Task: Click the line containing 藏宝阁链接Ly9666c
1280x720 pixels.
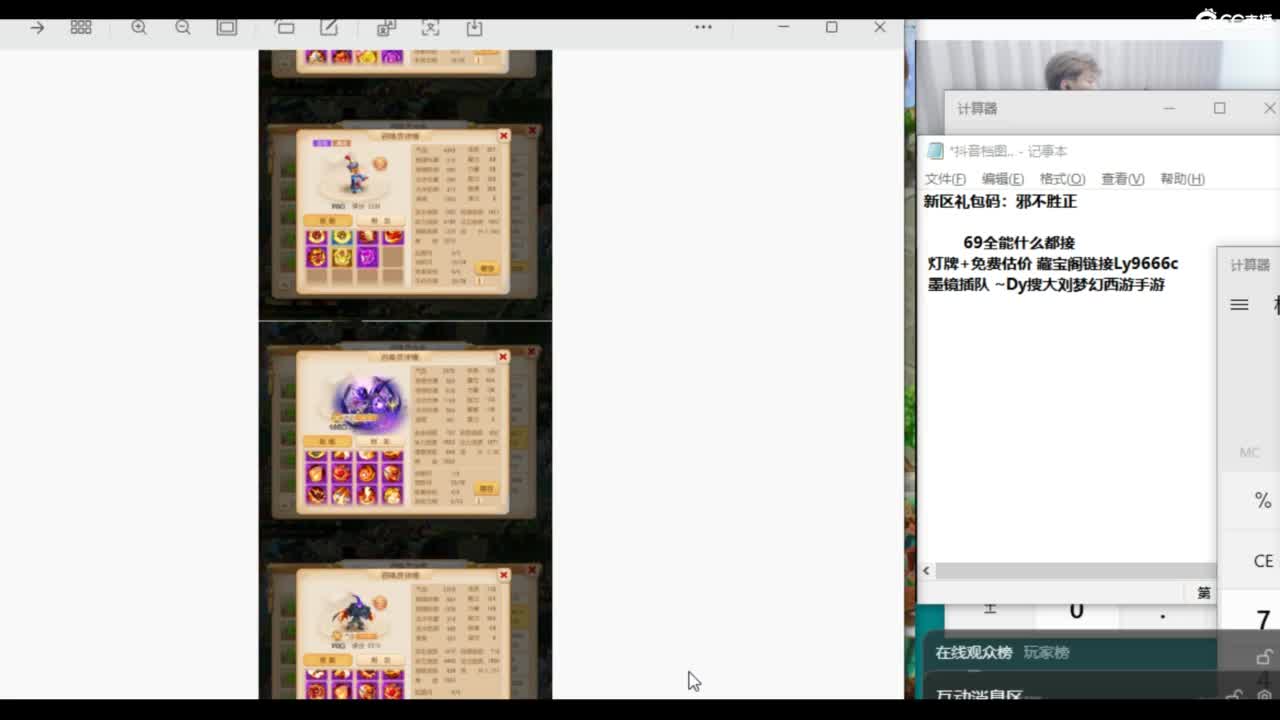Action: tap(1053, 264)
